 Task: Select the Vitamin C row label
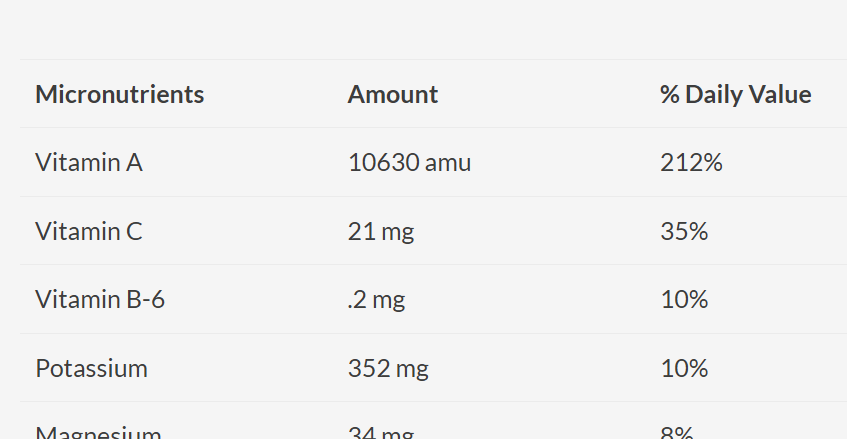[89, 232]
